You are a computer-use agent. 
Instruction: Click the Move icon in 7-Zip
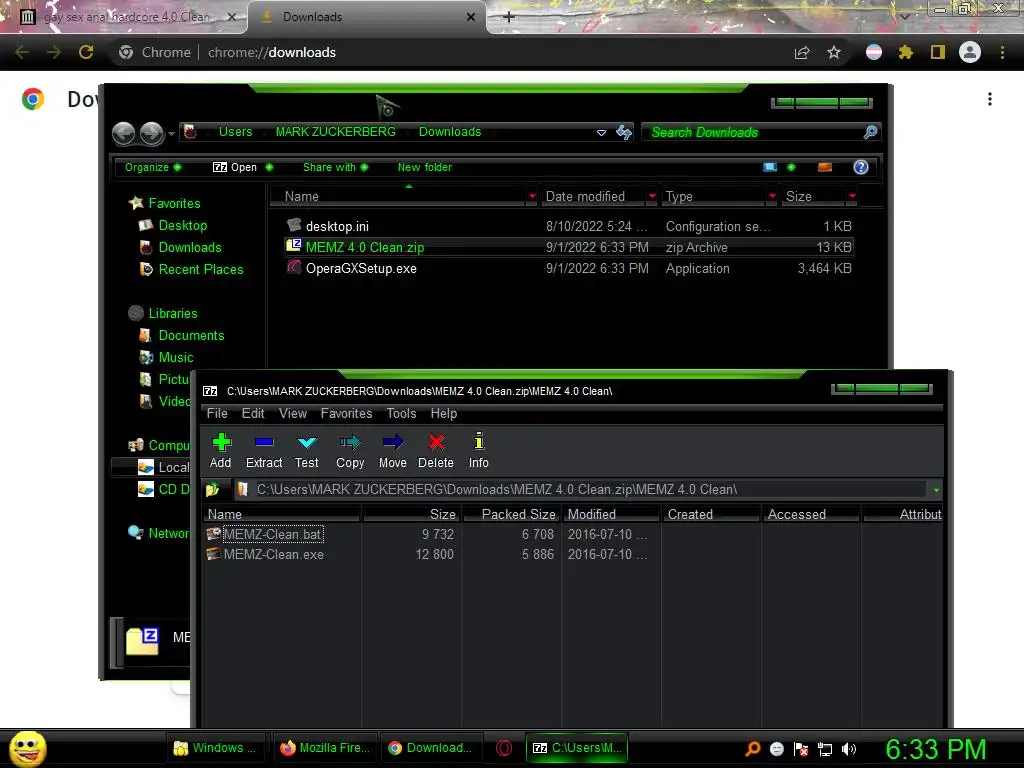click(x=392, y=443)
